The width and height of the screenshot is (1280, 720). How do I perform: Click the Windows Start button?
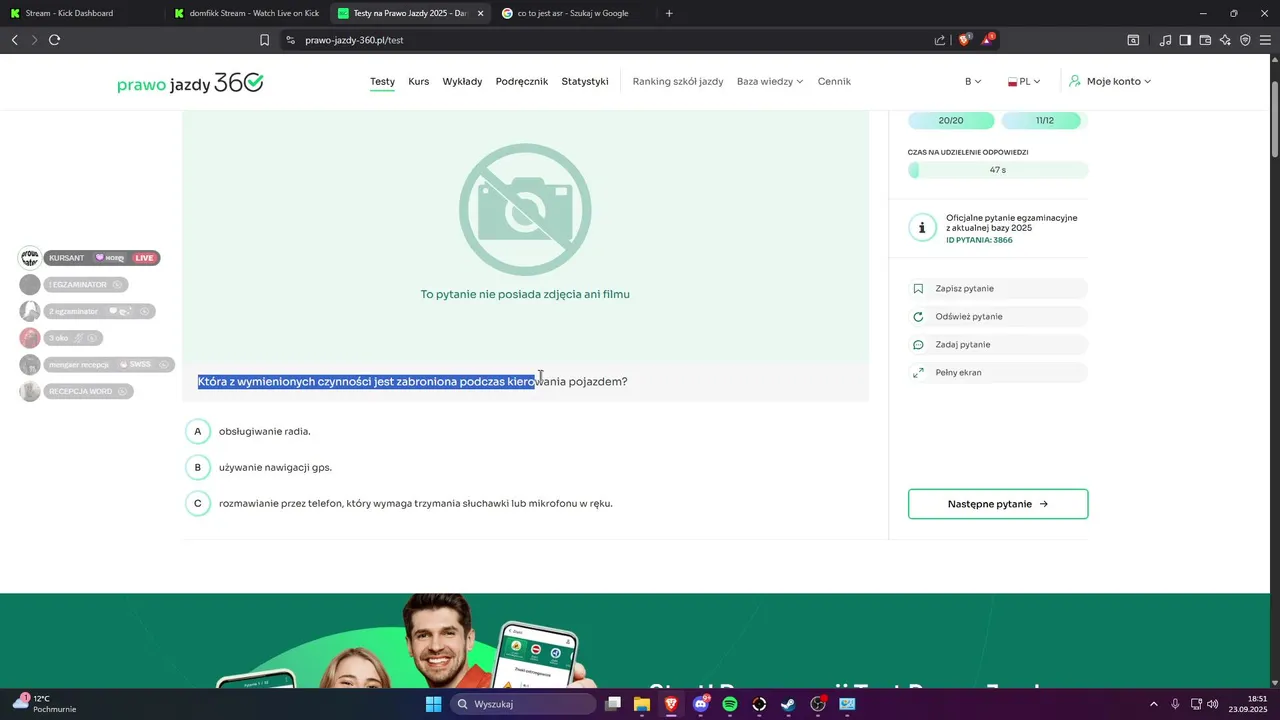433,704
